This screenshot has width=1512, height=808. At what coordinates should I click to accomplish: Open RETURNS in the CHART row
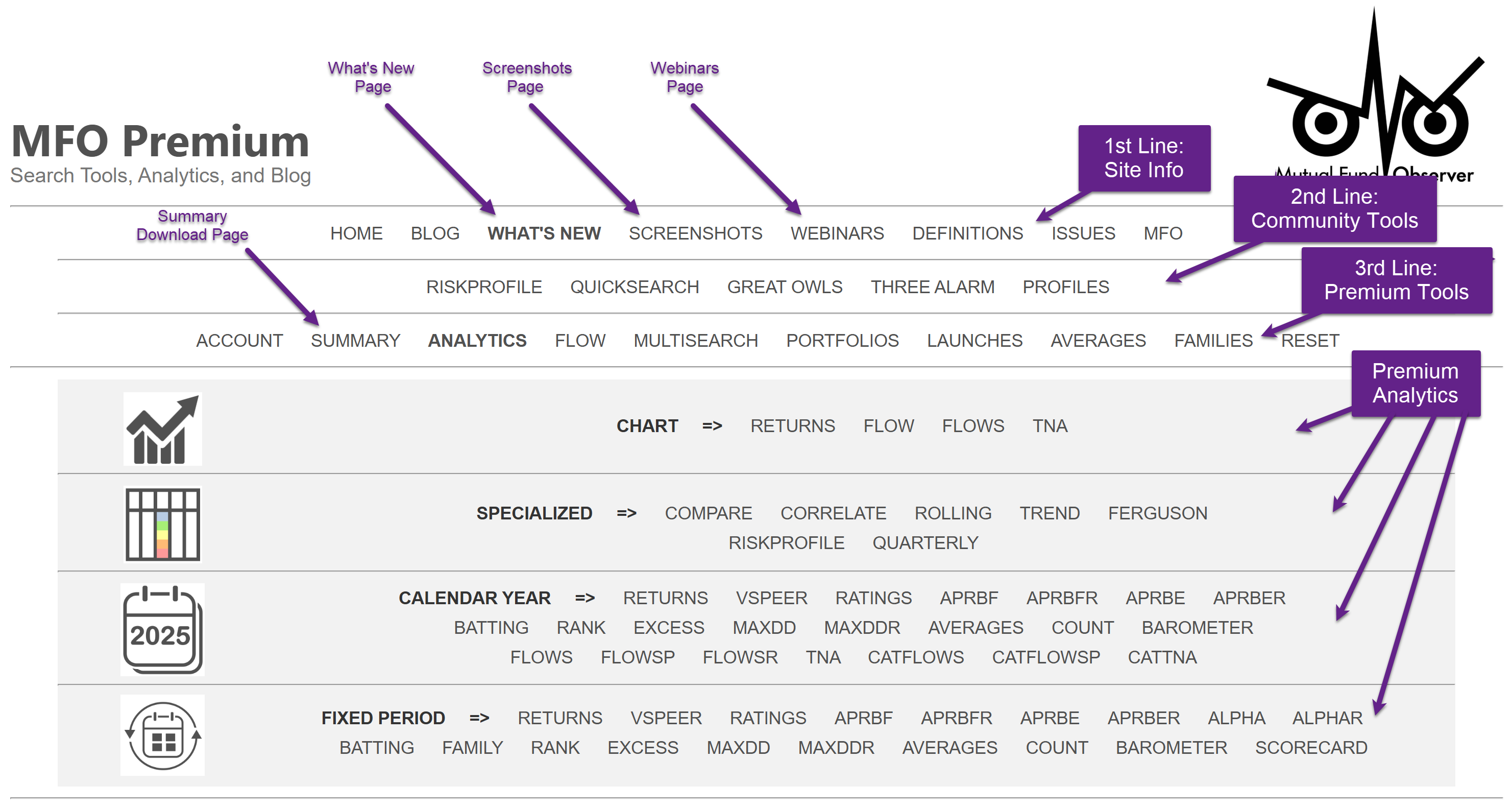(x=792, y=426)
